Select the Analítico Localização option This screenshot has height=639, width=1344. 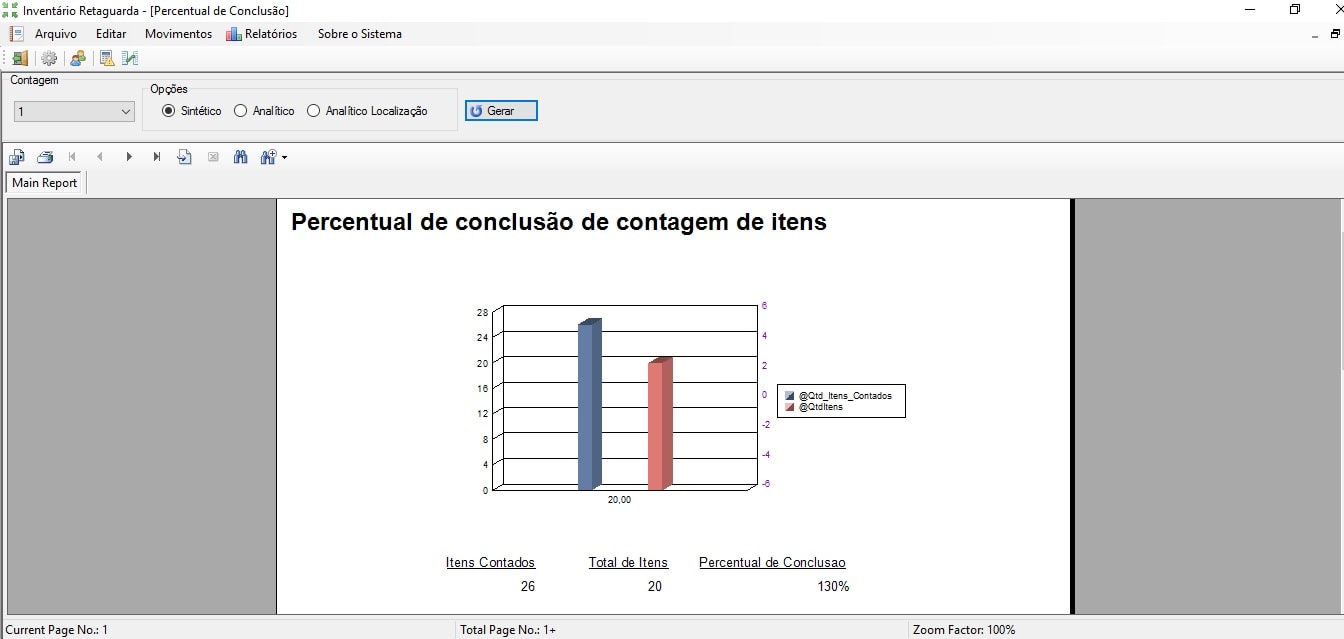click(367, 111)
